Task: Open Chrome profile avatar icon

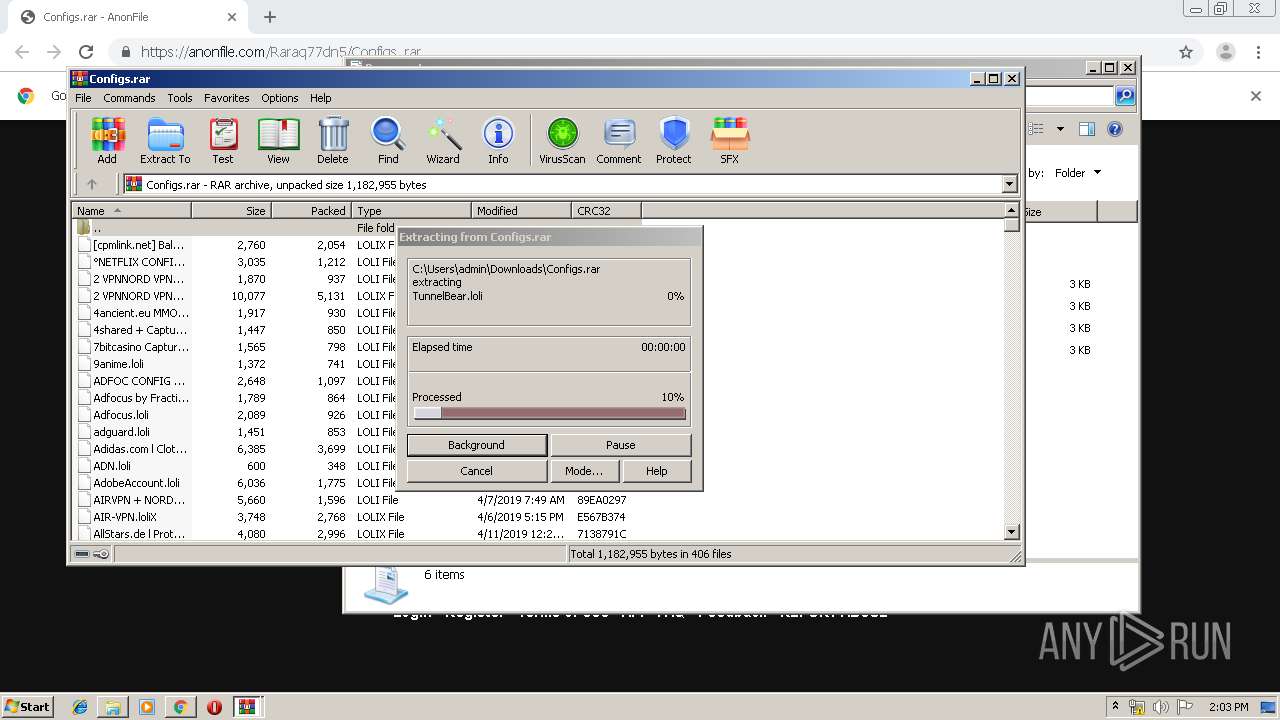Action: click(x=1226, y=52)
